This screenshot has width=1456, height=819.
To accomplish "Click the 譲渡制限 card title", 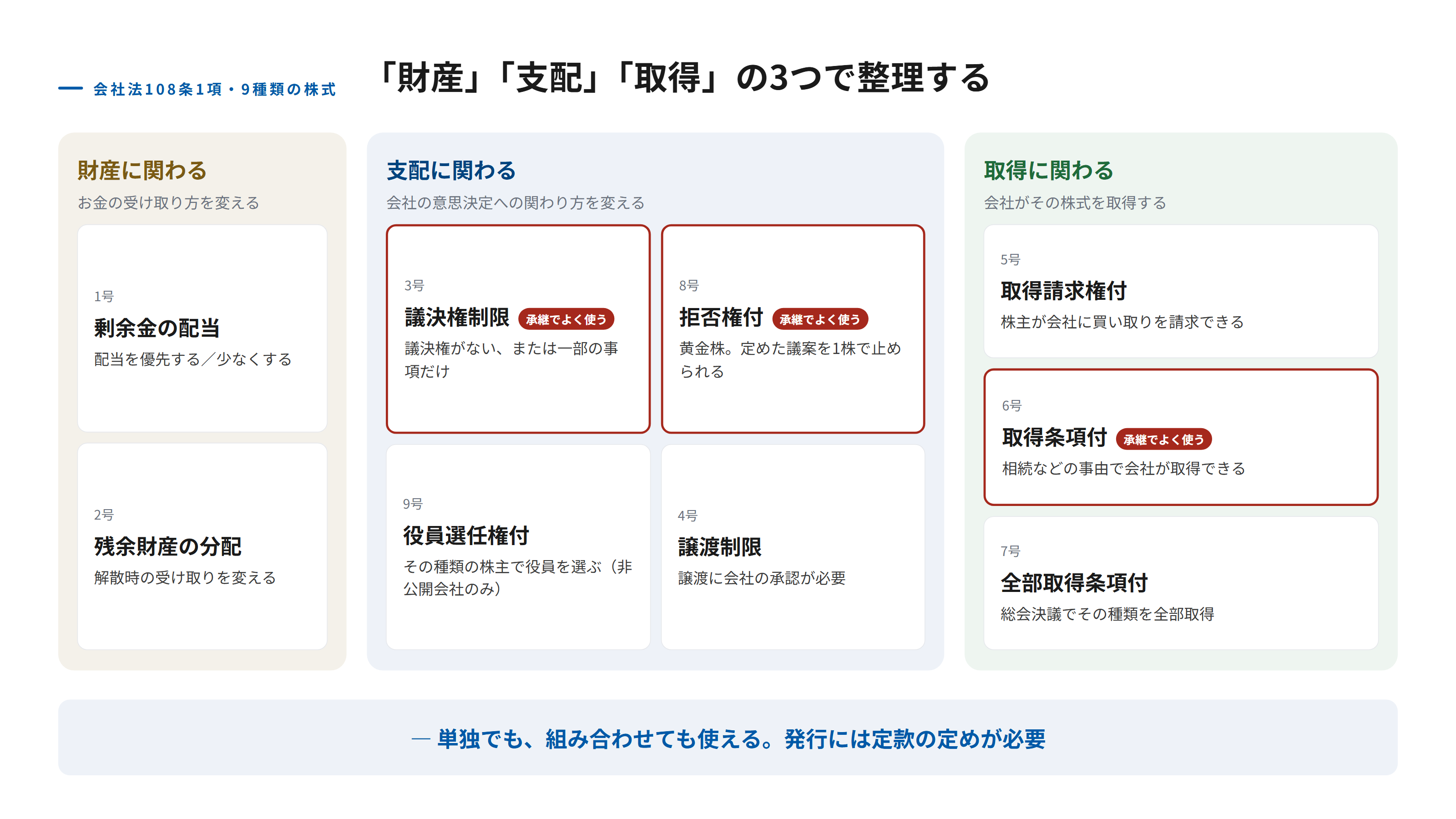I will pyautogui.click(x=719, y=547).
